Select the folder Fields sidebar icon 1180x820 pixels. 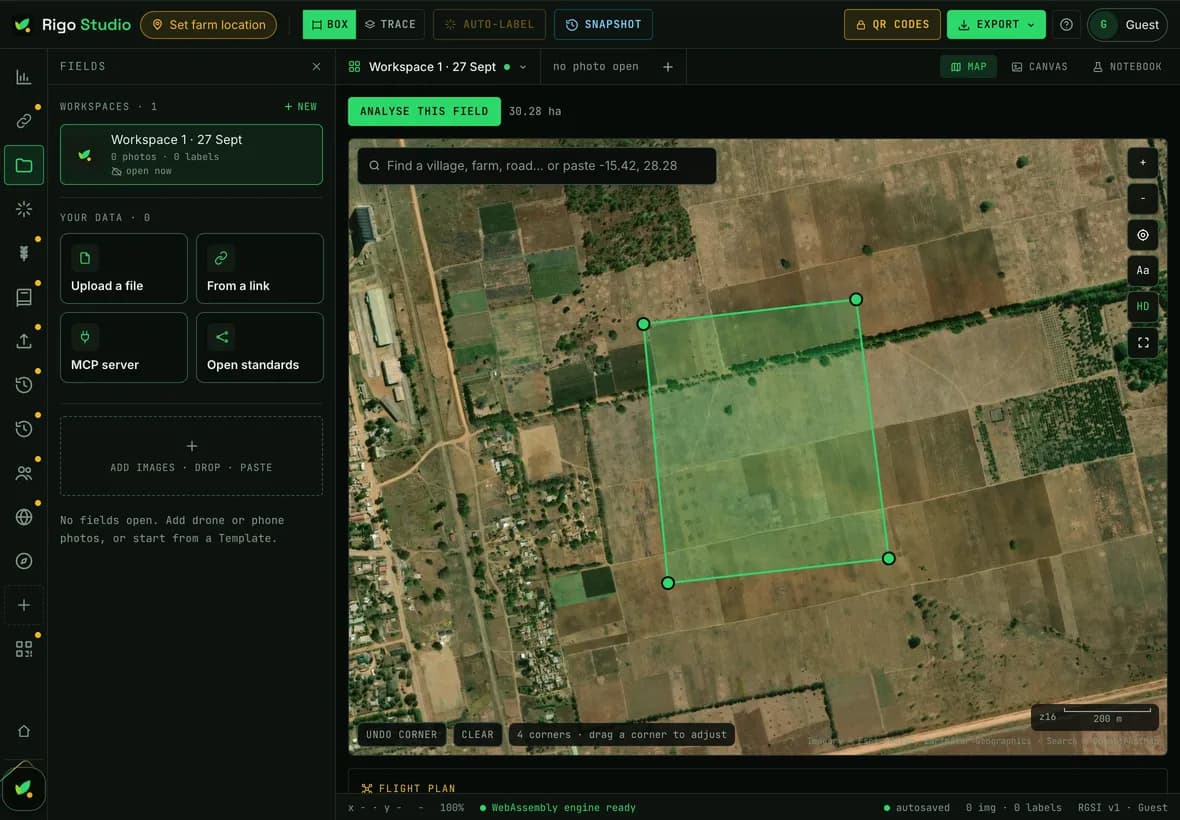(23, 165)
